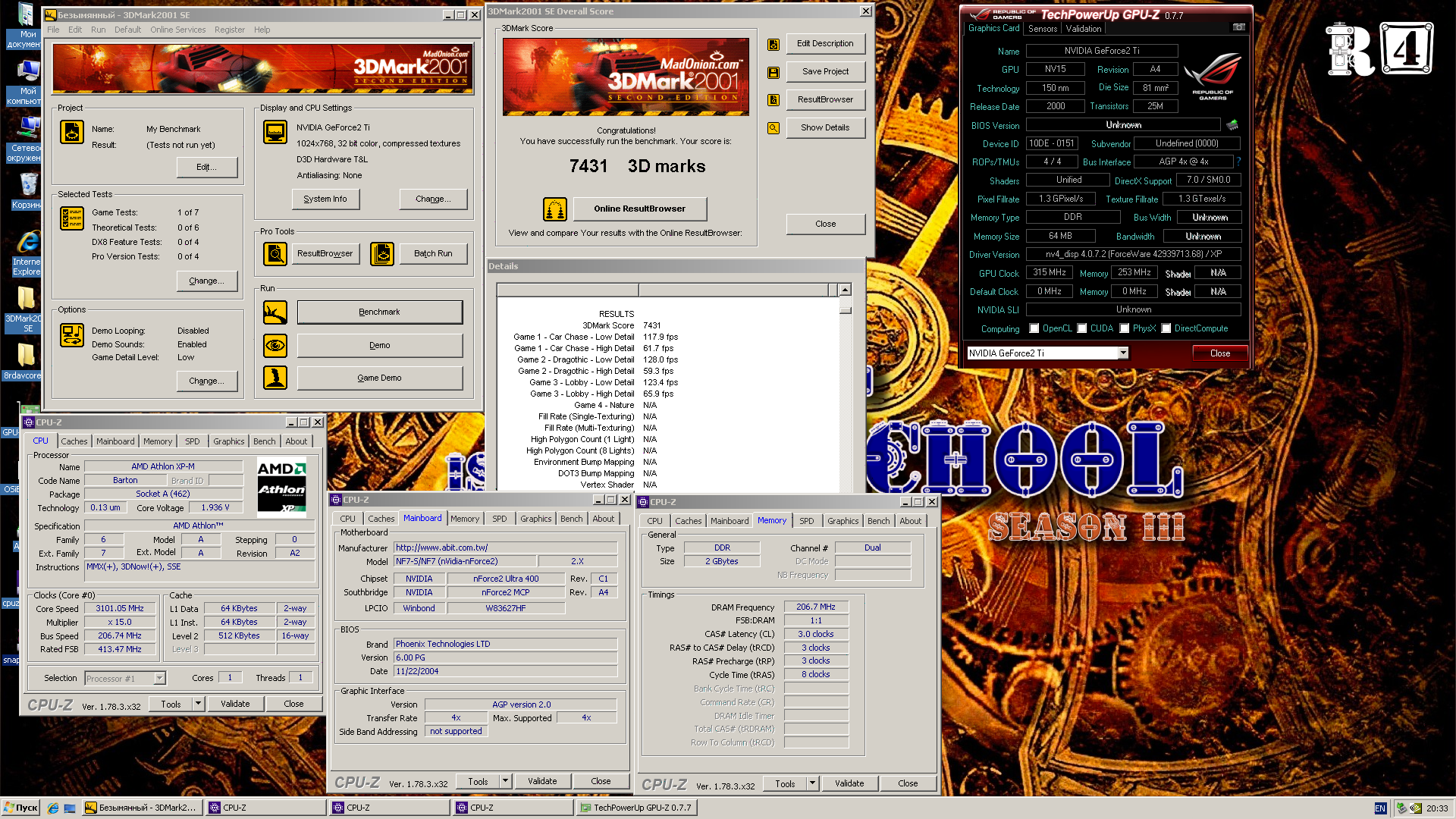The width and height of the screenshot is (1456, 819).
Task: Click the Show Desktop quick launch icon
Action: pyautogui.click(x=70, y=808)
